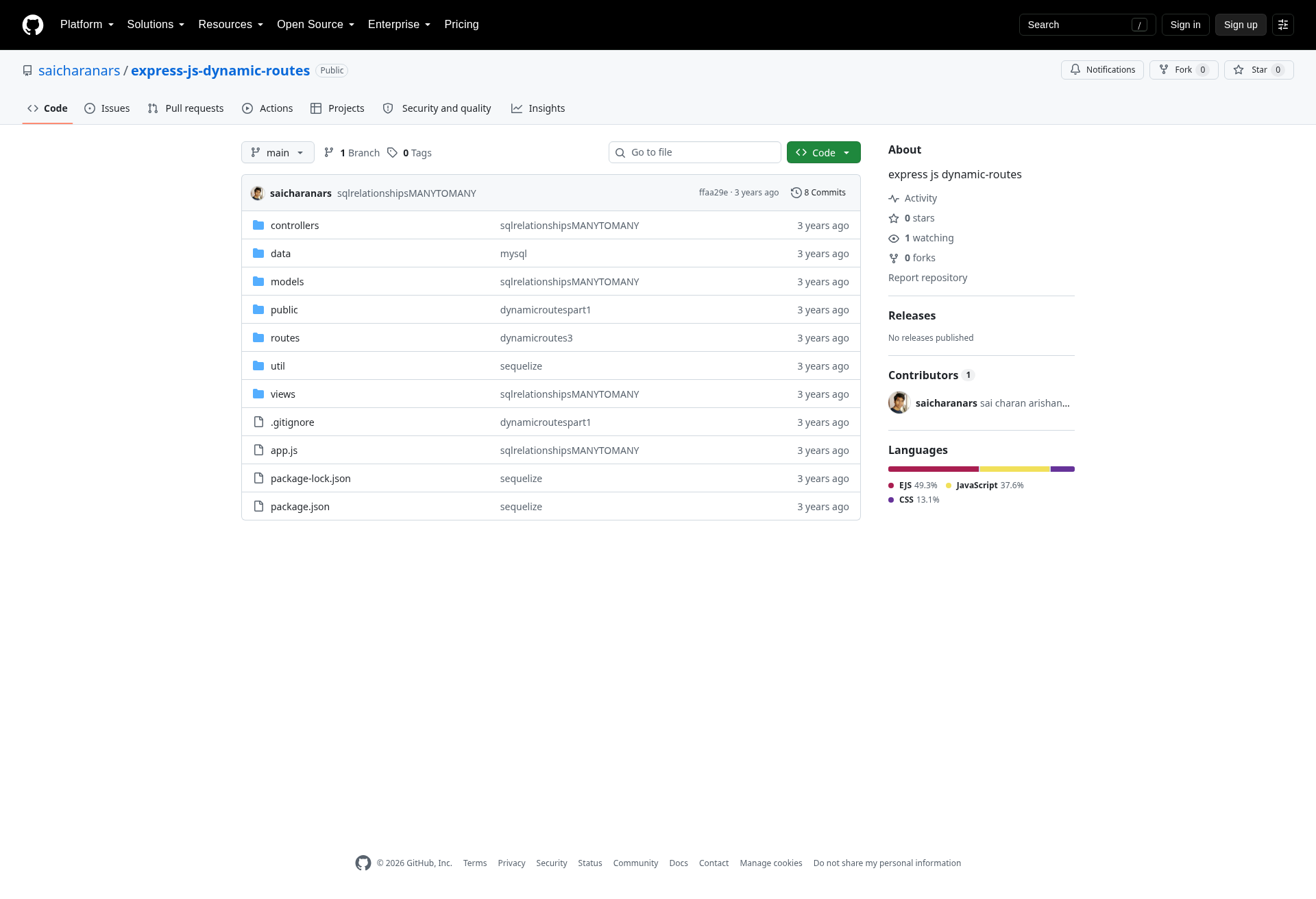Expand the Open Source menu
Viewport: 1316px width, 899px height.
pos(316,25)
